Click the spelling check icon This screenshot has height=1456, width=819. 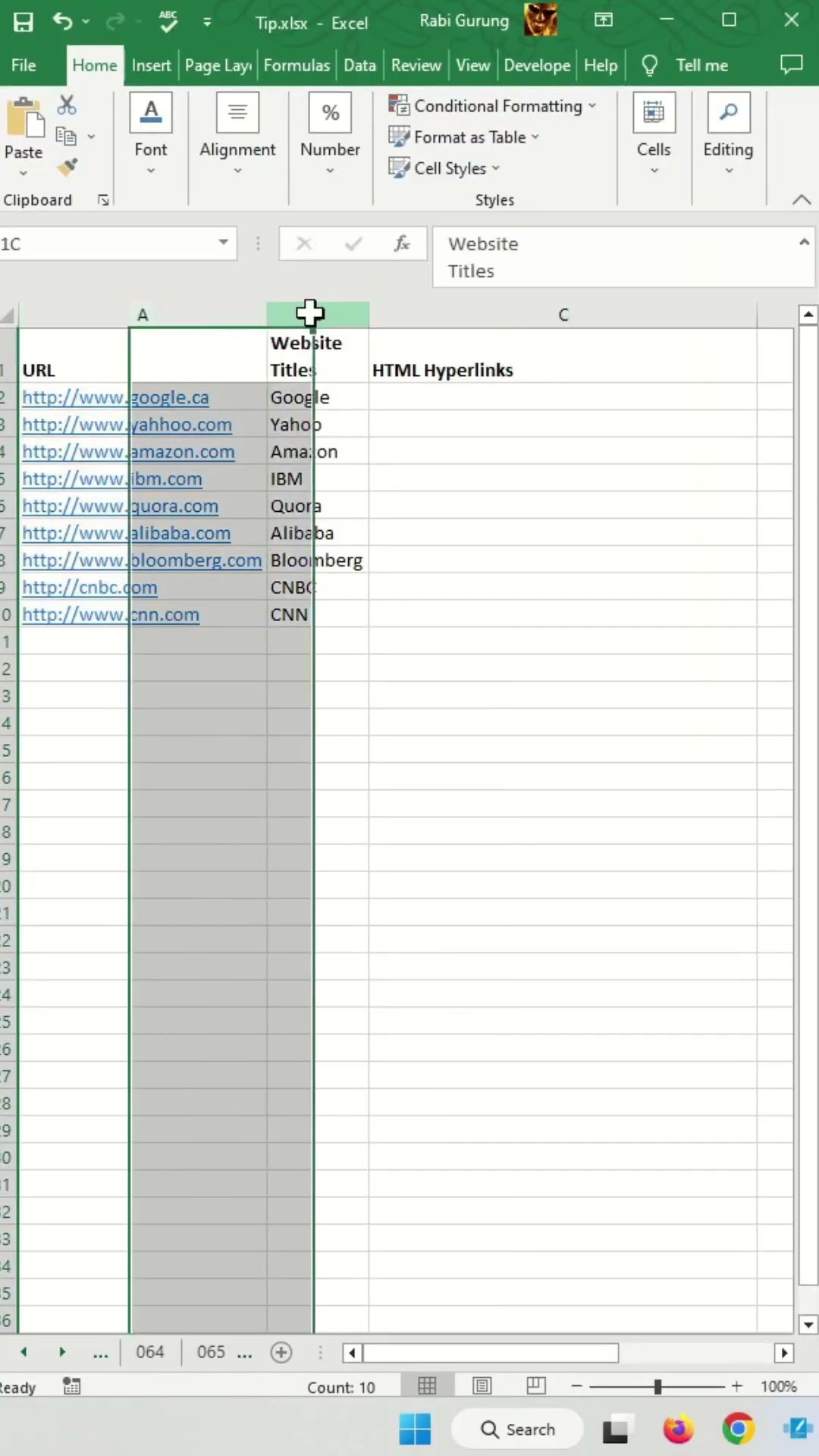[168, 22]
